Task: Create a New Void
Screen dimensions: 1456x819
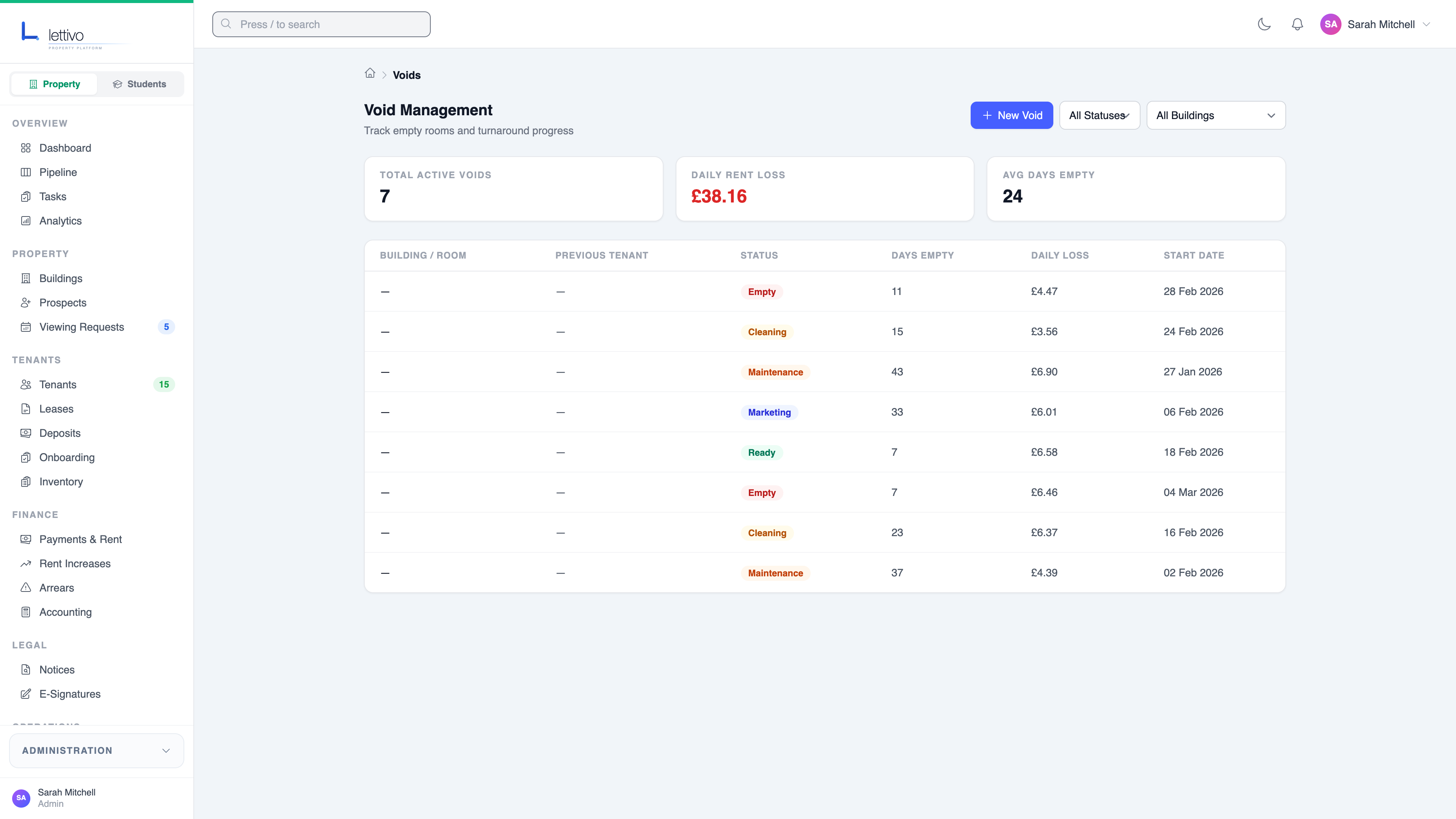Action: [1011, 115]
